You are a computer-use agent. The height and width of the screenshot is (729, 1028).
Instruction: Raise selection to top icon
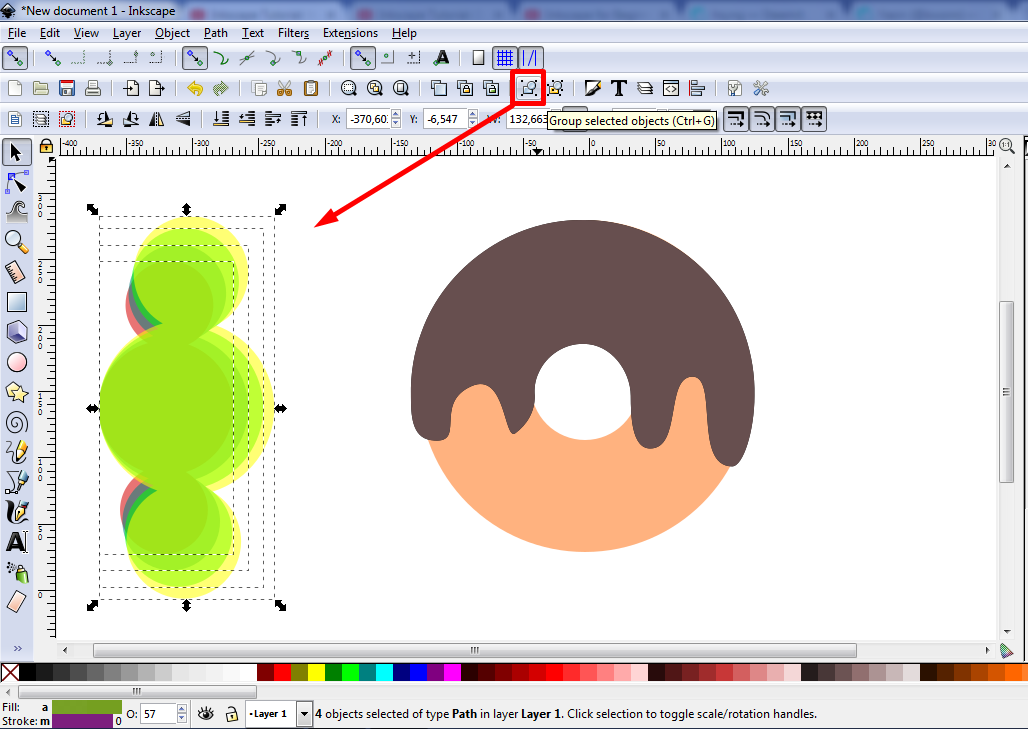[299, 119]
